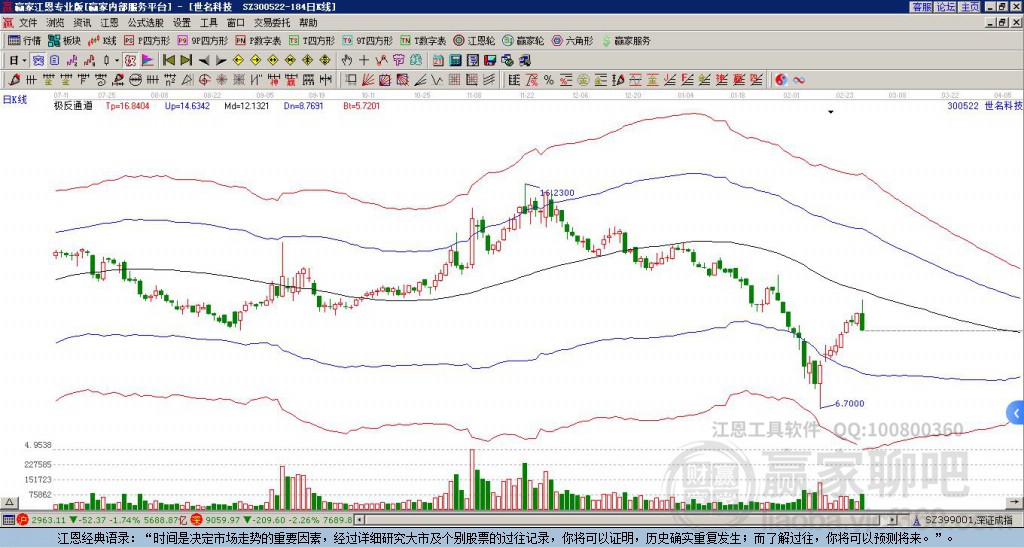Click the 6.7000 low price label
This screenshot has height=548, width=1024.
click(x=849, y=404)
